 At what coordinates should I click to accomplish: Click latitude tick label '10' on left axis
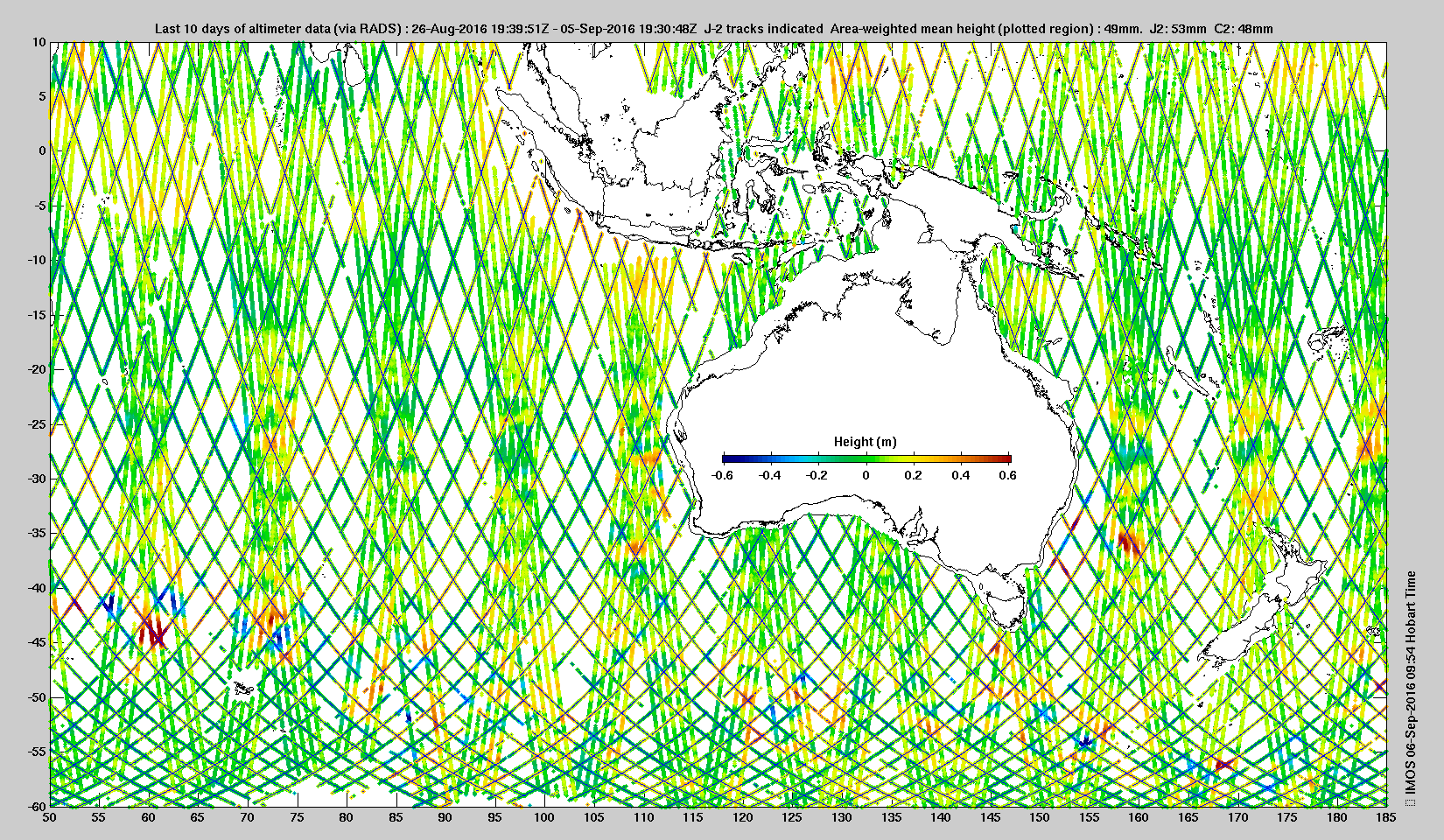[39, 41]
